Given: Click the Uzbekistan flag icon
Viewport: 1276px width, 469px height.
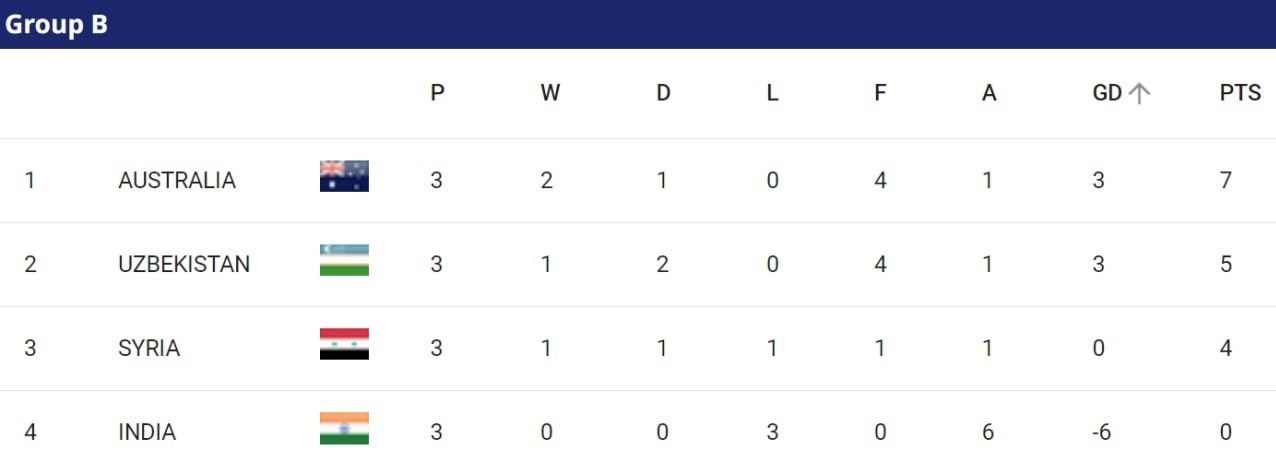Looking at the screenshot, I should pyautogui.click(x=344, y=260).
